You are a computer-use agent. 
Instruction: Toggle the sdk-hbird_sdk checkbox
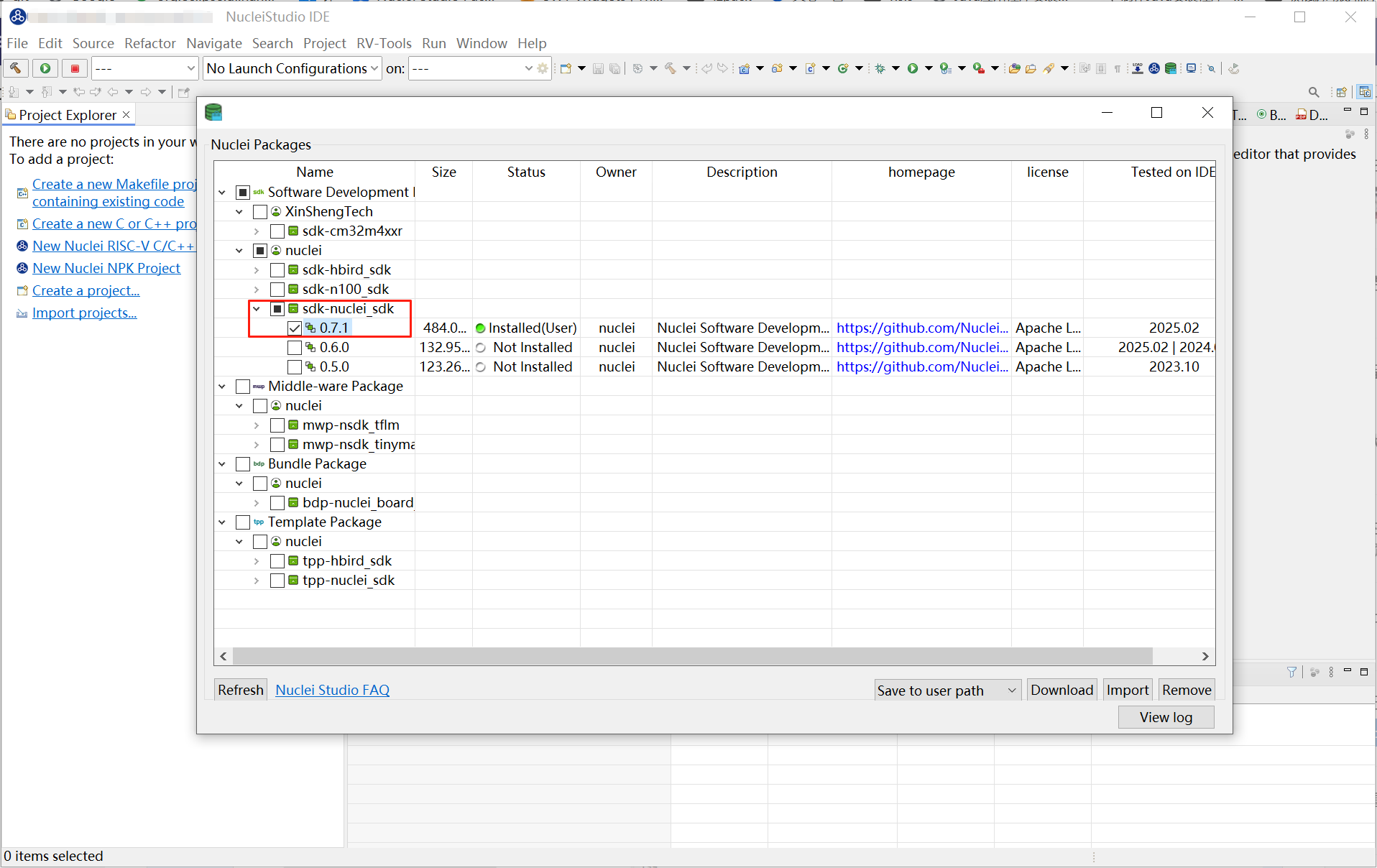pyautogui.click(x=277, y=270)
